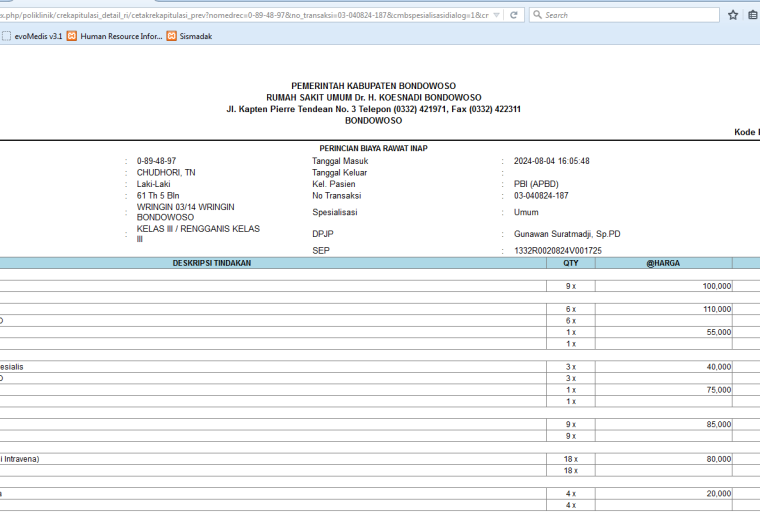Bookmark this page with the star icon
The height and width of the screenshot is (520, 760).
click(733, 15)
